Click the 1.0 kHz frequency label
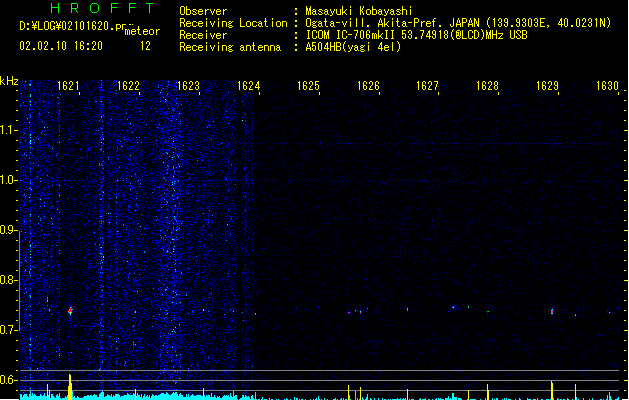This screenshot has height=400, width=629. pyautogui.click(x=8, y=180)
